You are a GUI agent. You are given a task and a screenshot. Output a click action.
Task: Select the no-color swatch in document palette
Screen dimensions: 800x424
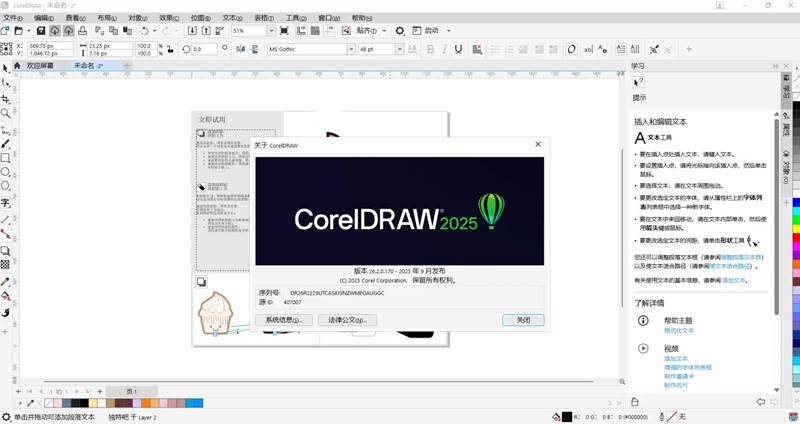tap(49, 403)
